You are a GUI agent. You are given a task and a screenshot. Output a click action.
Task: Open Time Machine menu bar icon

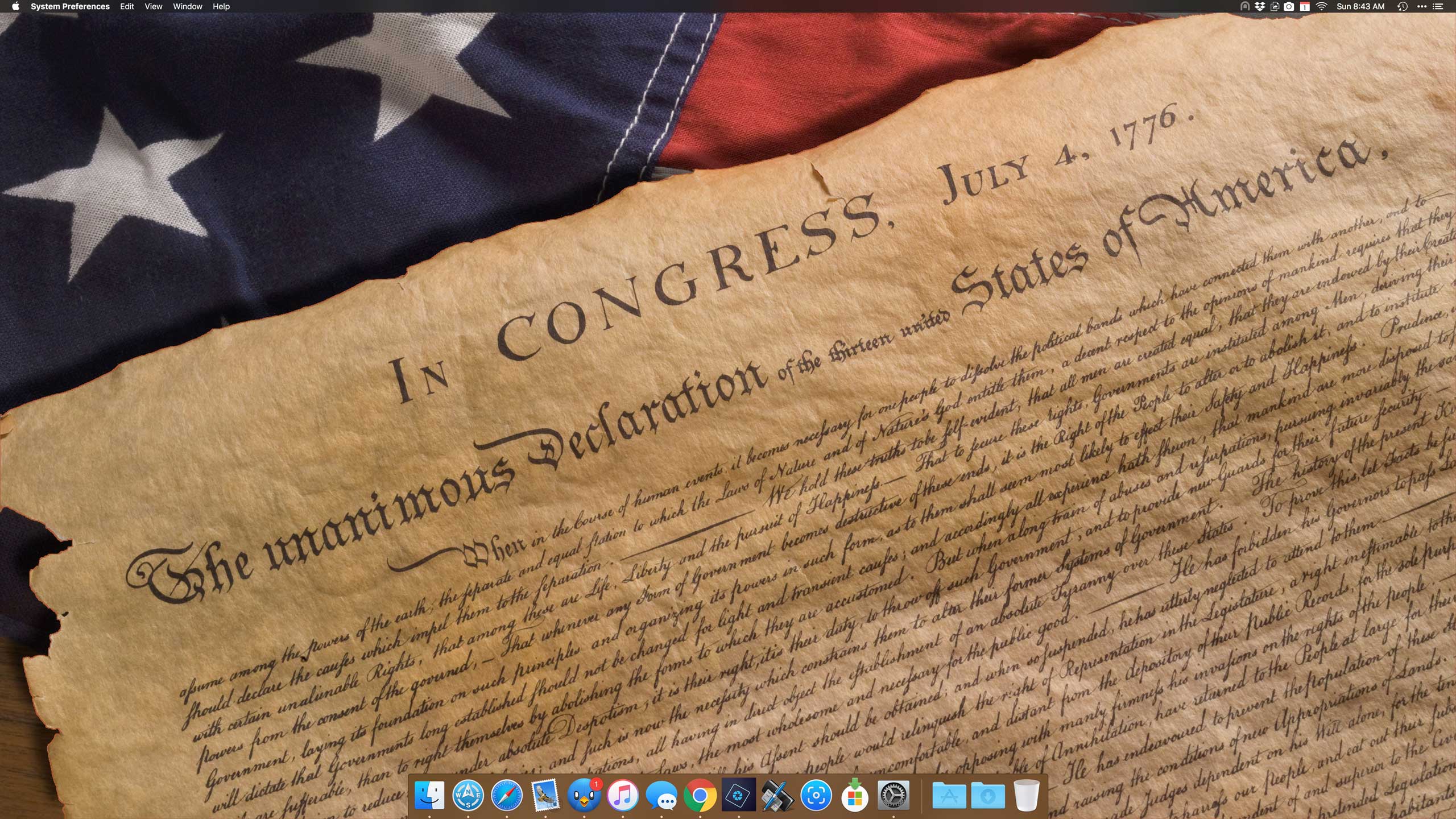[1402, 6]
